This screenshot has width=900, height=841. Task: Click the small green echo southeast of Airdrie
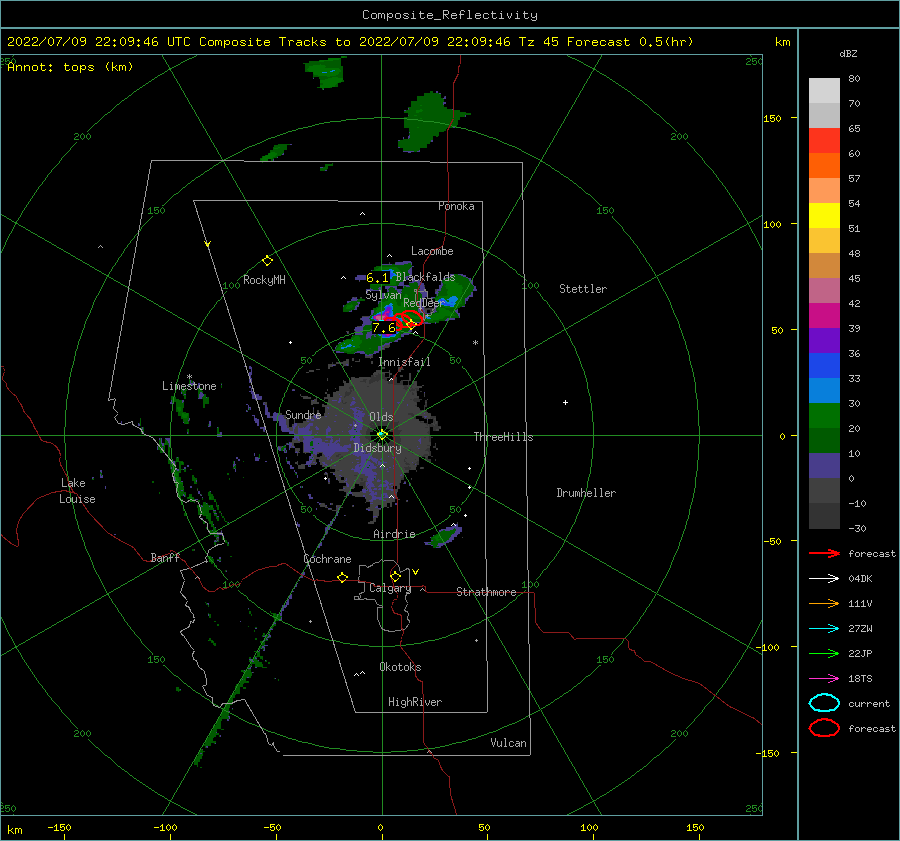click(446, 537)
